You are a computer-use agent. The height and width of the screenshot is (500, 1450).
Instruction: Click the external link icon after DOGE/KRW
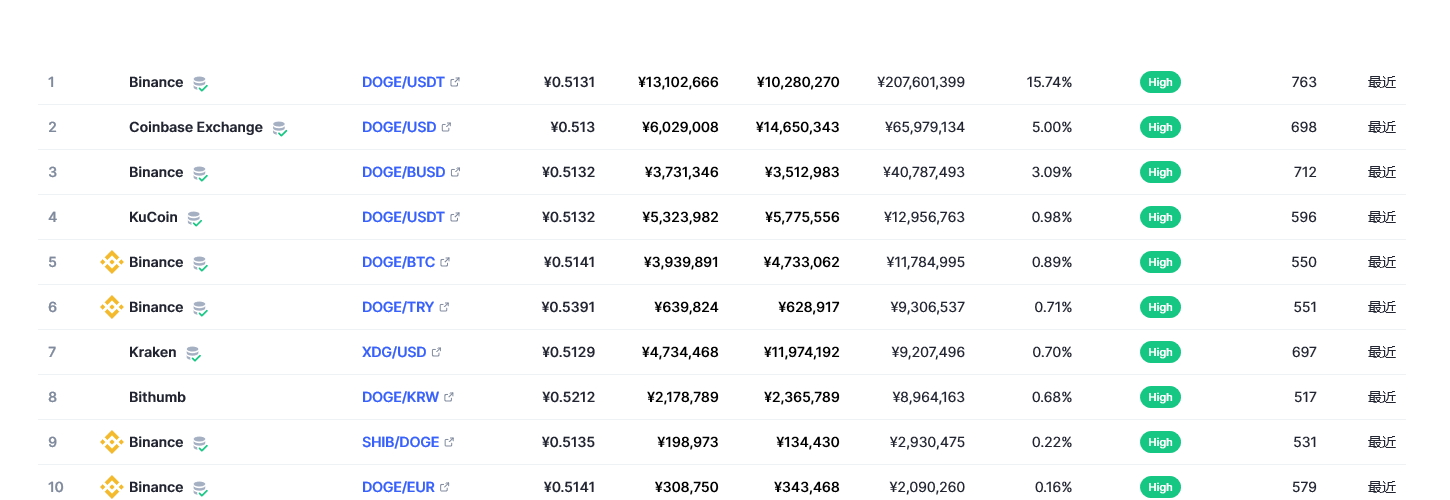pos(449,397)
